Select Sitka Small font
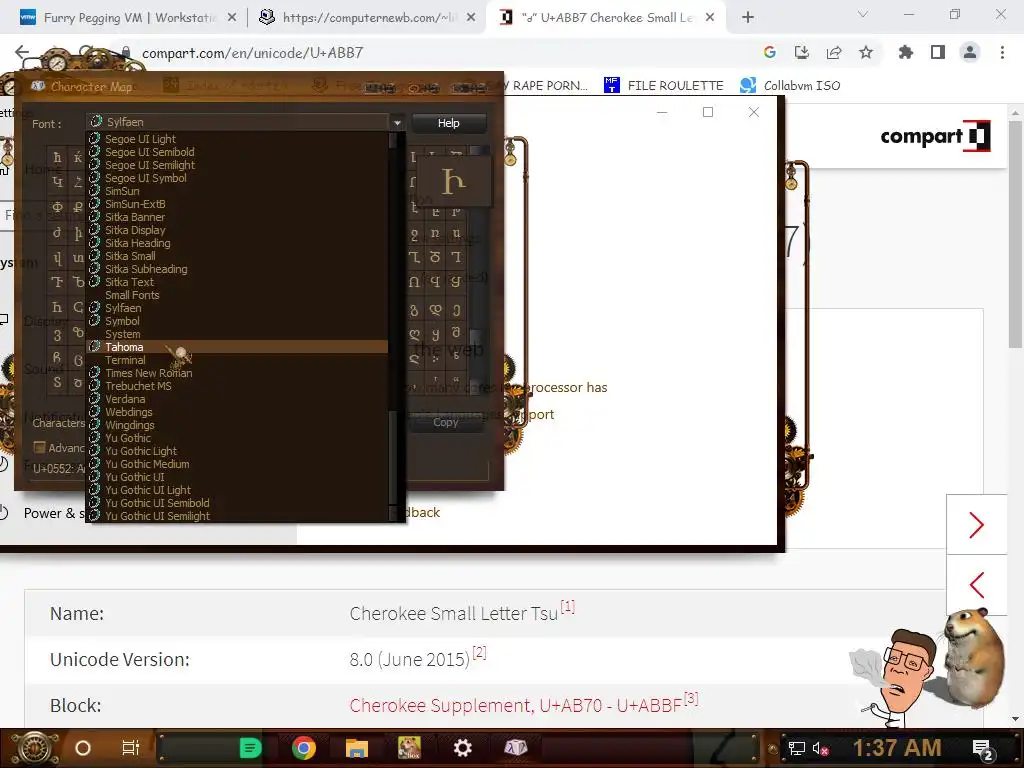The width and height of the screenshot is (1024, 768). click(238, 256)
